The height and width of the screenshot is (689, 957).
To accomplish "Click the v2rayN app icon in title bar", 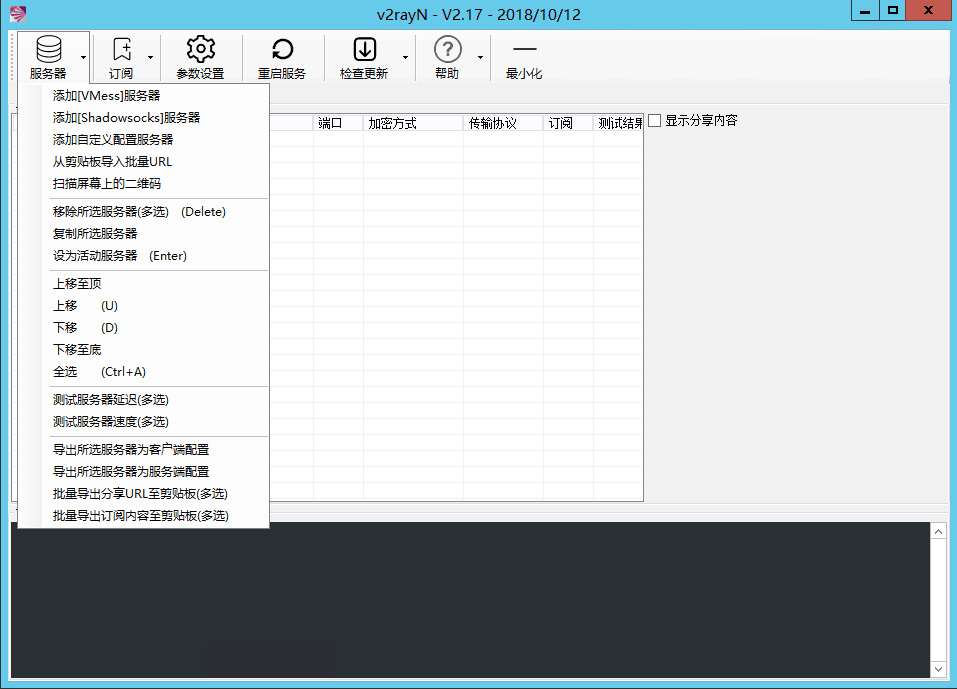I will 15,14.
